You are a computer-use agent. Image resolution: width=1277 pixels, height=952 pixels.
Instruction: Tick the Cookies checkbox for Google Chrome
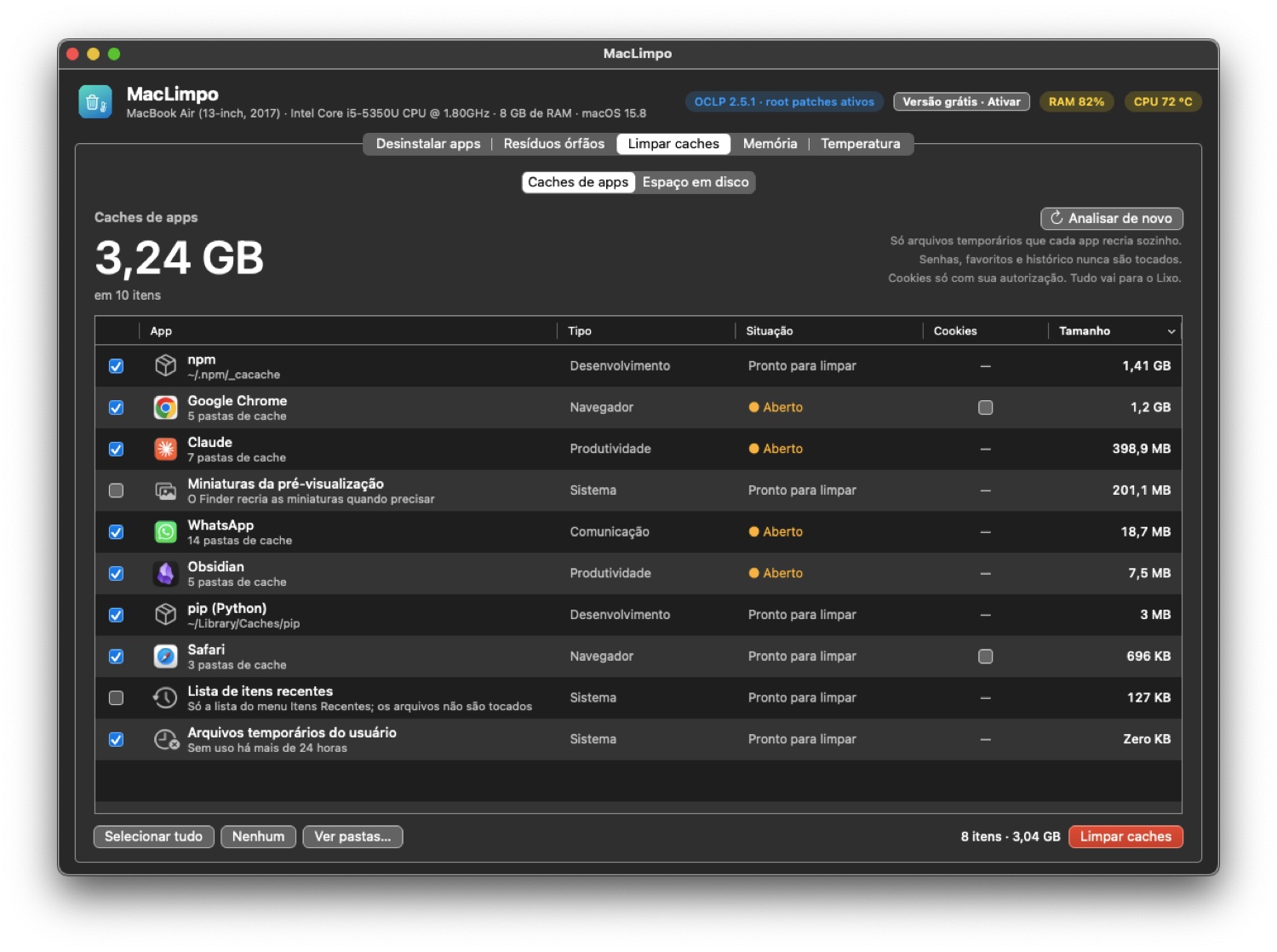tap(985, 408)
